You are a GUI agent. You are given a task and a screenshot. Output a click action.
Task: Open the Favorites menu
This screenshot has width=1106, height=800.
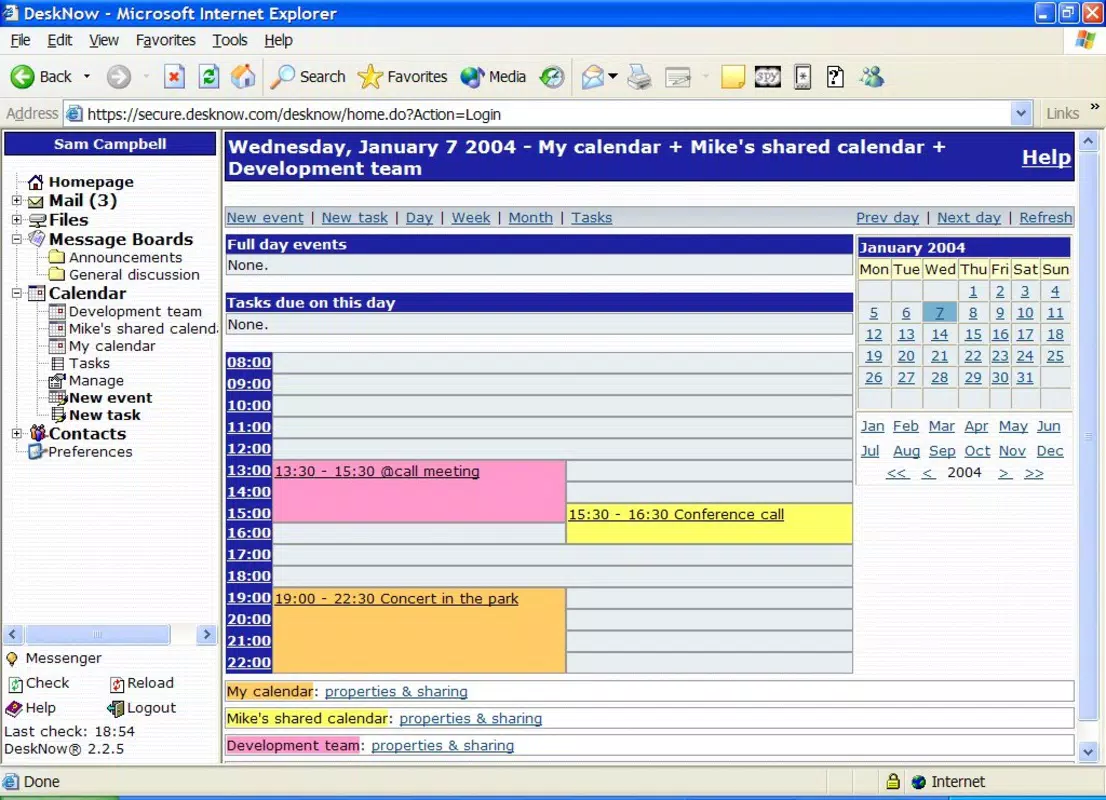[x=166, y=40]
